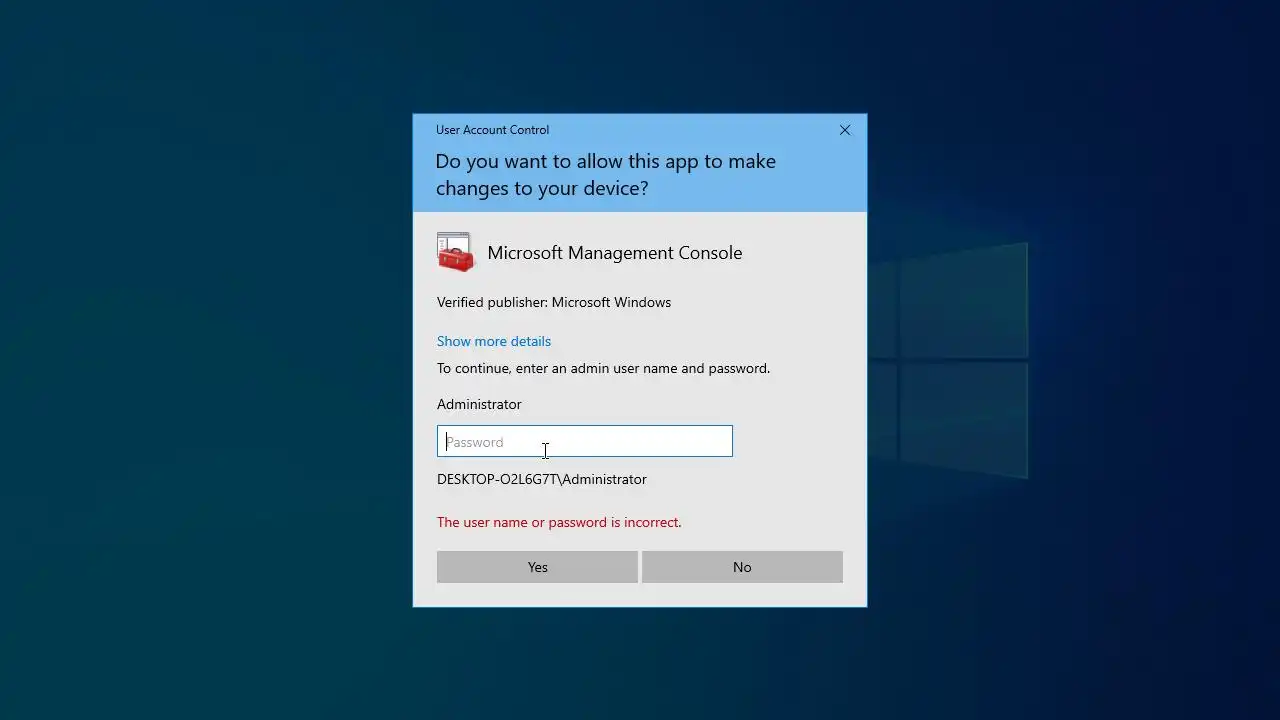Click the Microsoft Management Console app name
Screen dimensions: 1280x720
615,253
